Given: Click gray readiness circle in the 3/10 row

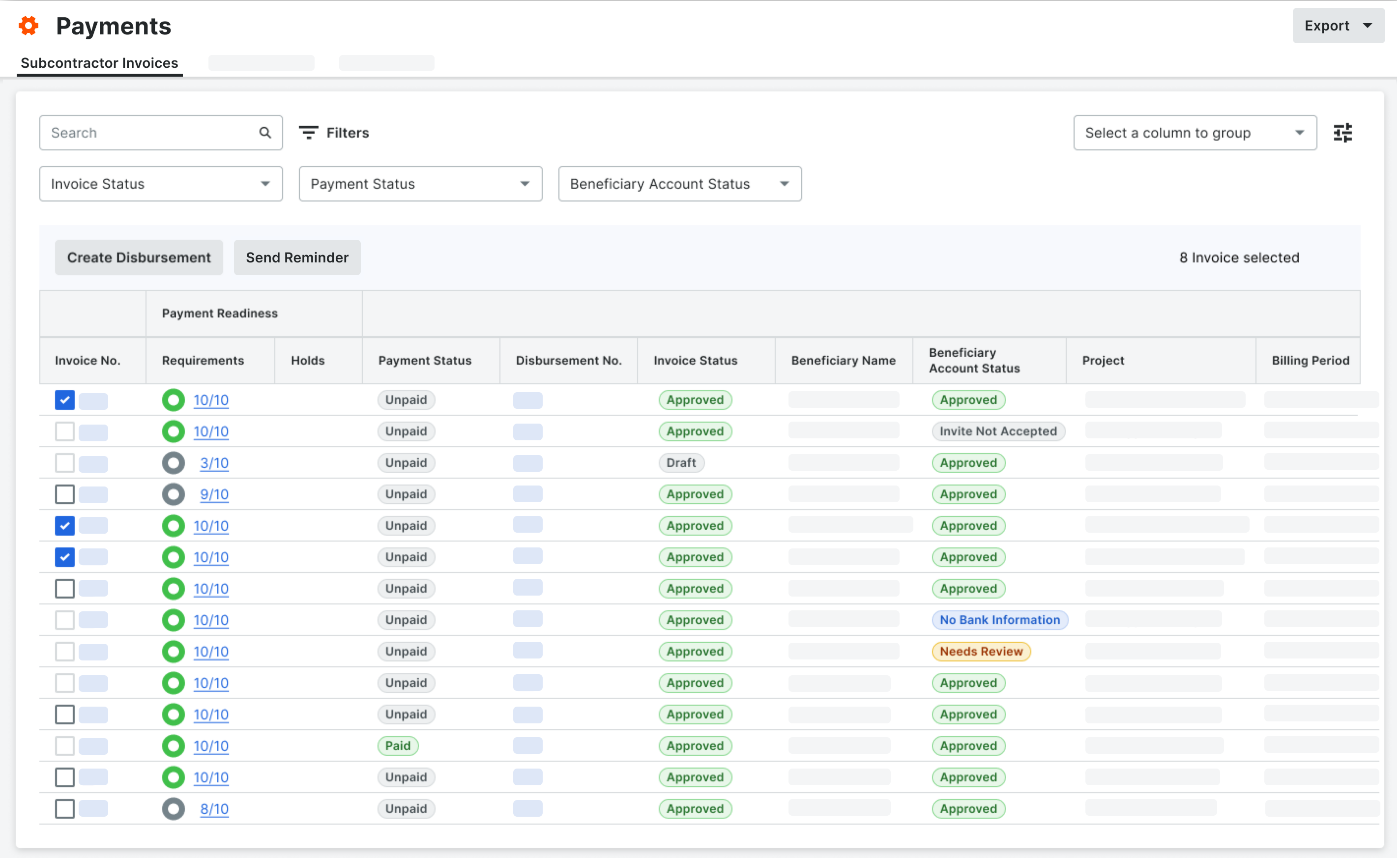Looking at the screenshot, I should pyautogui.click(x=174, y=463).
